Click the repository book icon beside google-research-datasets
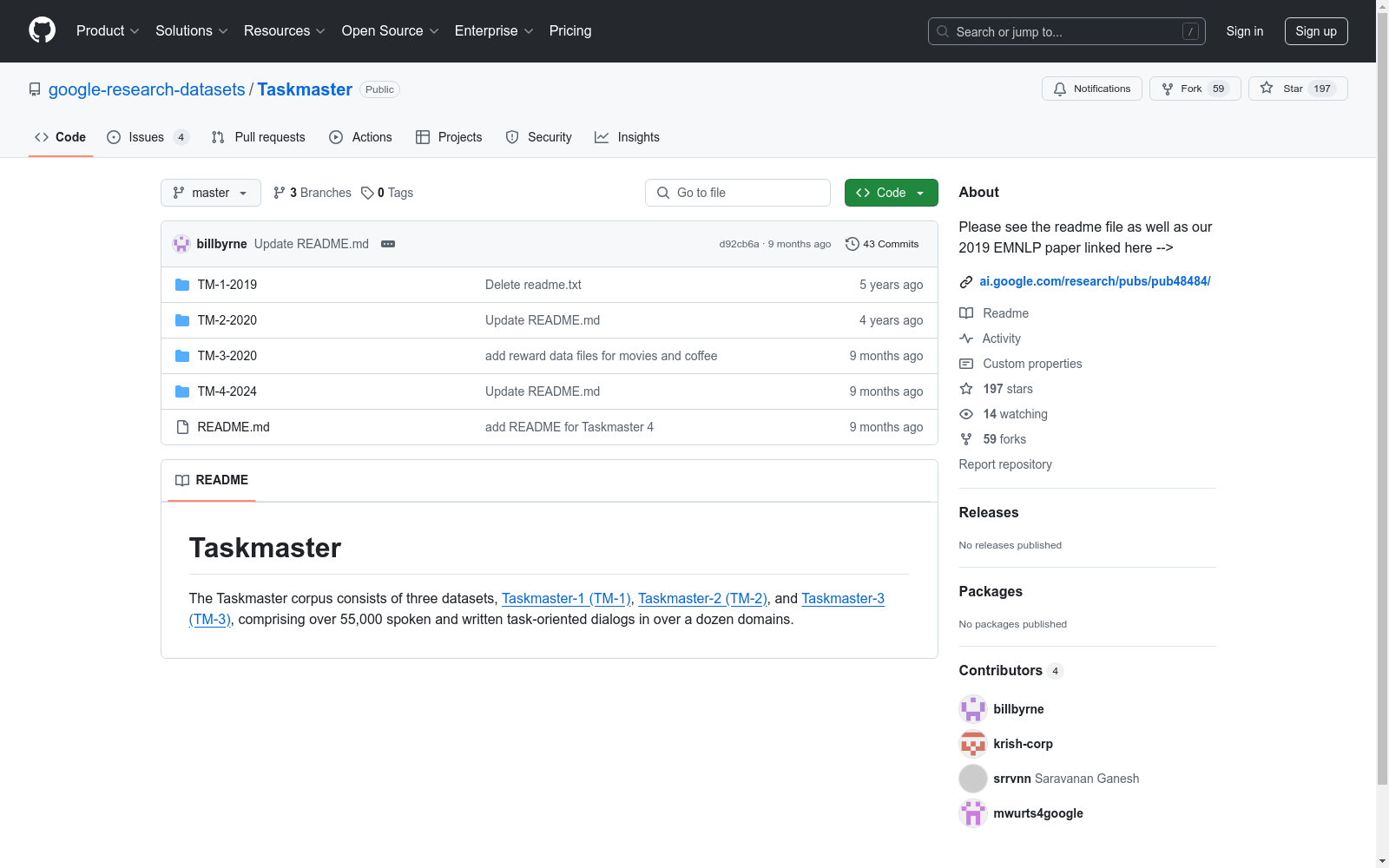This screenshot has width=1389, height=868. [35, 89]
